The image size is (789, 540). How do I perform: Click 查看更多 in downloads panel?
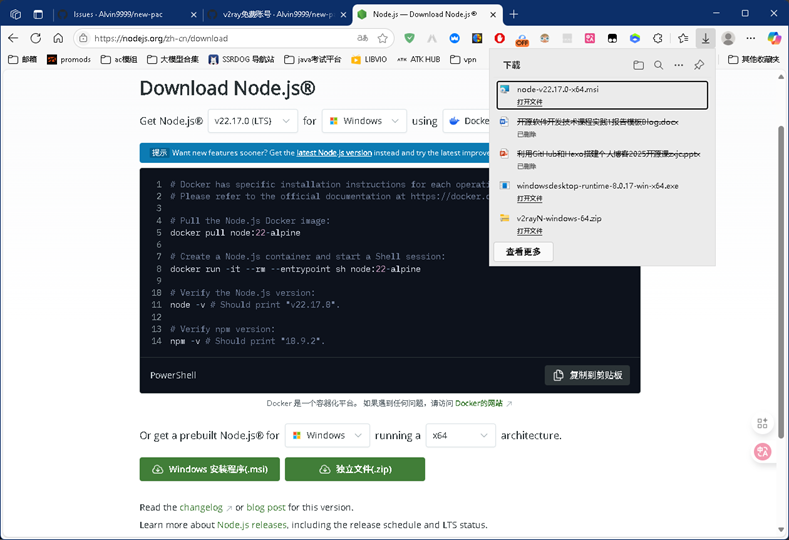[x=523, y=252]
